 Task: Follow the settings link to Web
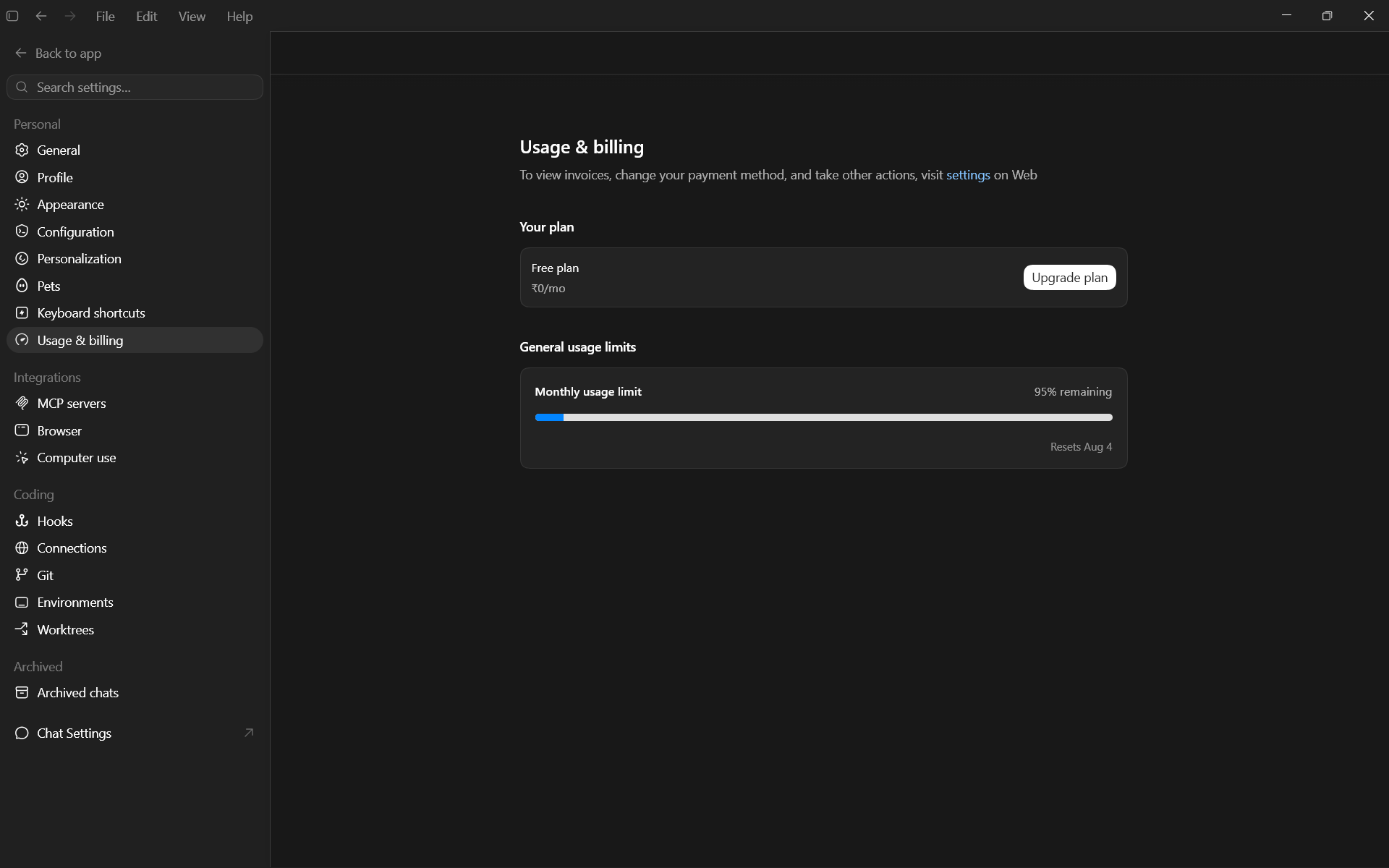point(968,175)
